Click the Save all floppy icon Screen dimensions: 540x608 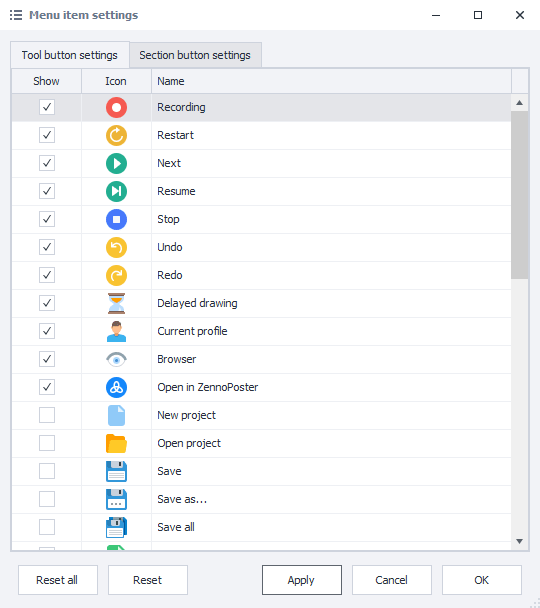(x=116, y=527)
